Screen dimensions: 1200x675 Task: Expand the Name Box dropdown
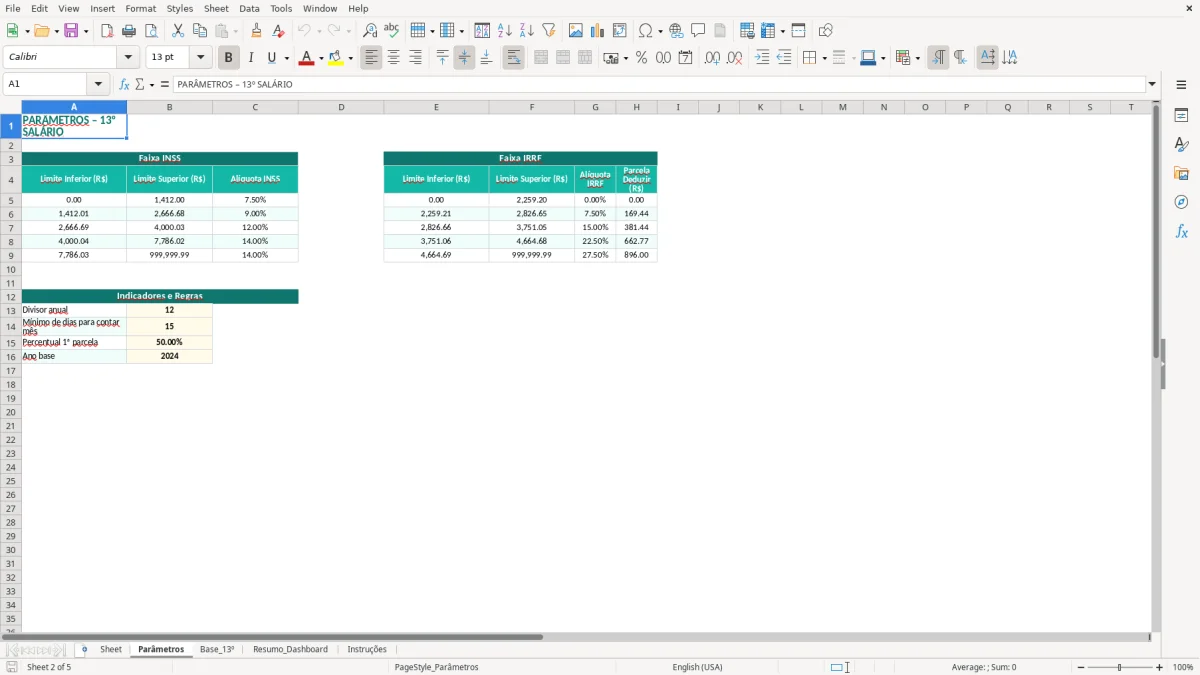[x=98, y=84]
